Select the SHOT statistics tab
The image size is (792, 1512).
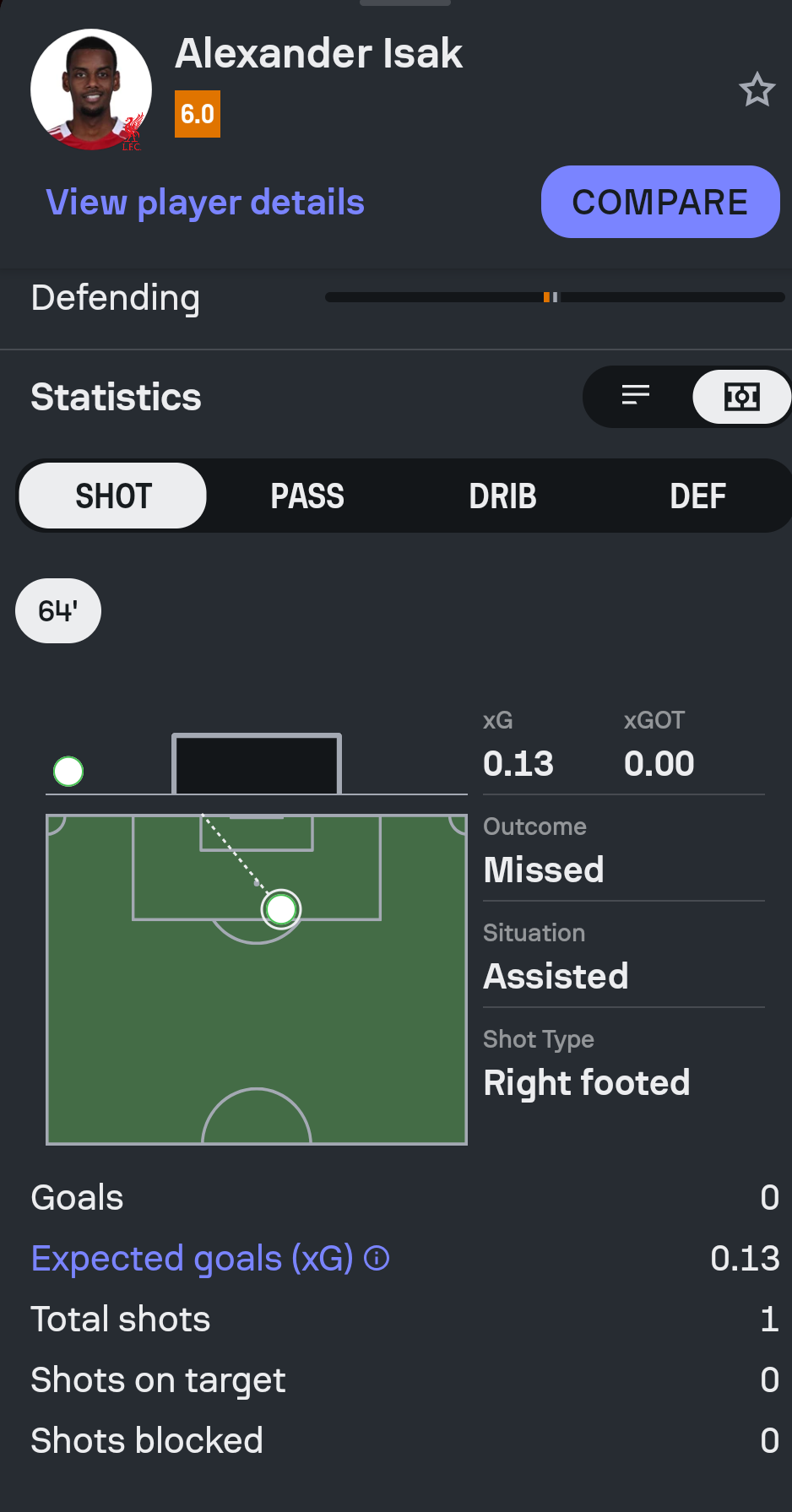pos(113,496)
